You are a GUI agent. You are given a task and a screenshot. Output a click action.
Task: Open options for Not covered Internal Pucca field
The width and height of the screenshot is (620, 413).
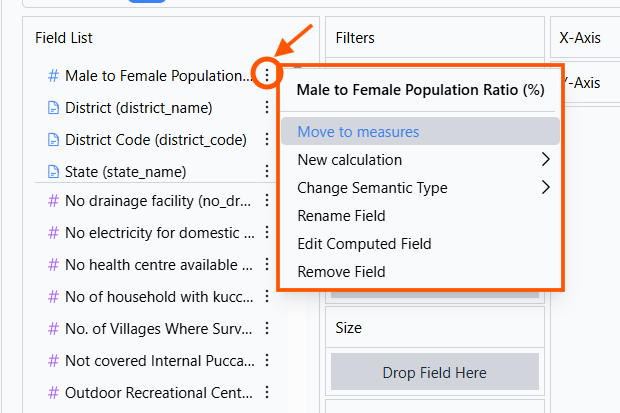pos(266,361)
